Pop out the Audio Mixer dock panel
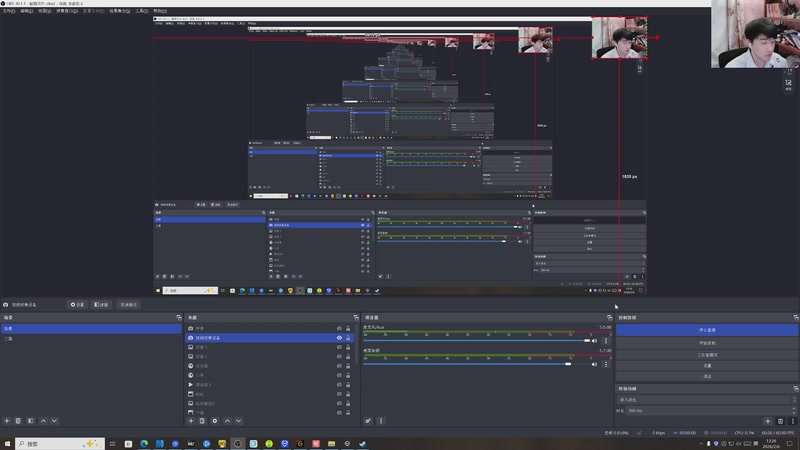This screenshot has width=800, height=450. point(610,317)
